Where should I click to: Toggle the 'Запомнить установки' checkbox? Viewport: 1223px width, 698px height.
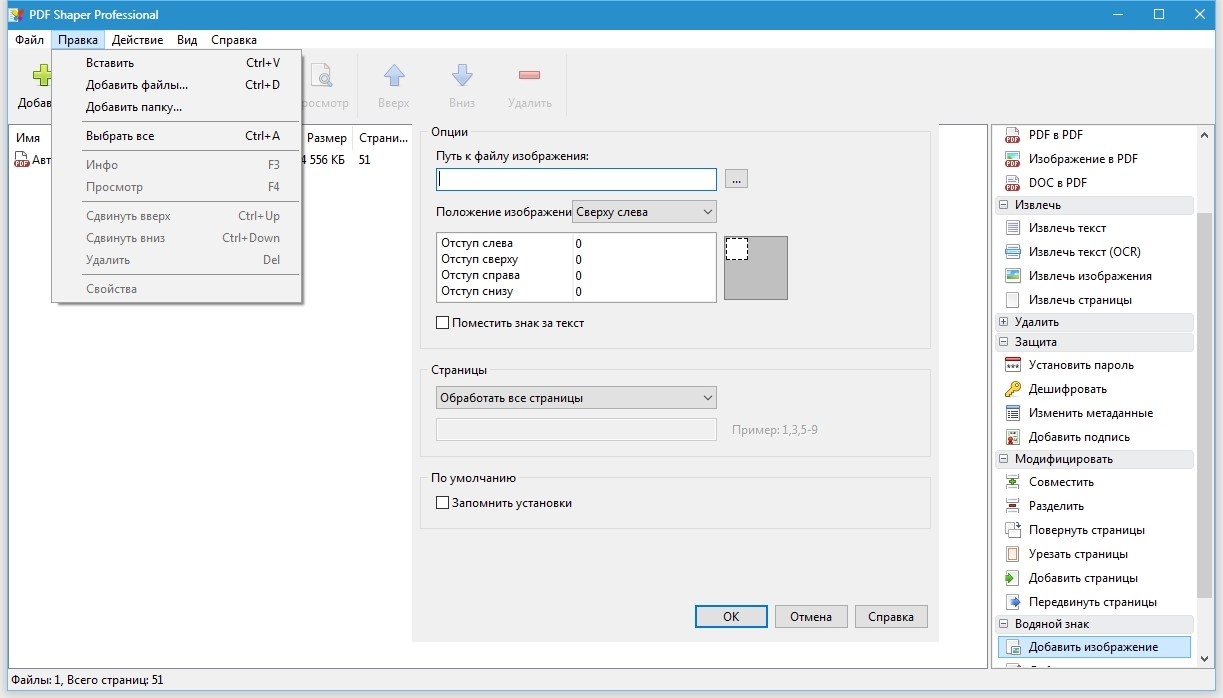tap(443, 503)
